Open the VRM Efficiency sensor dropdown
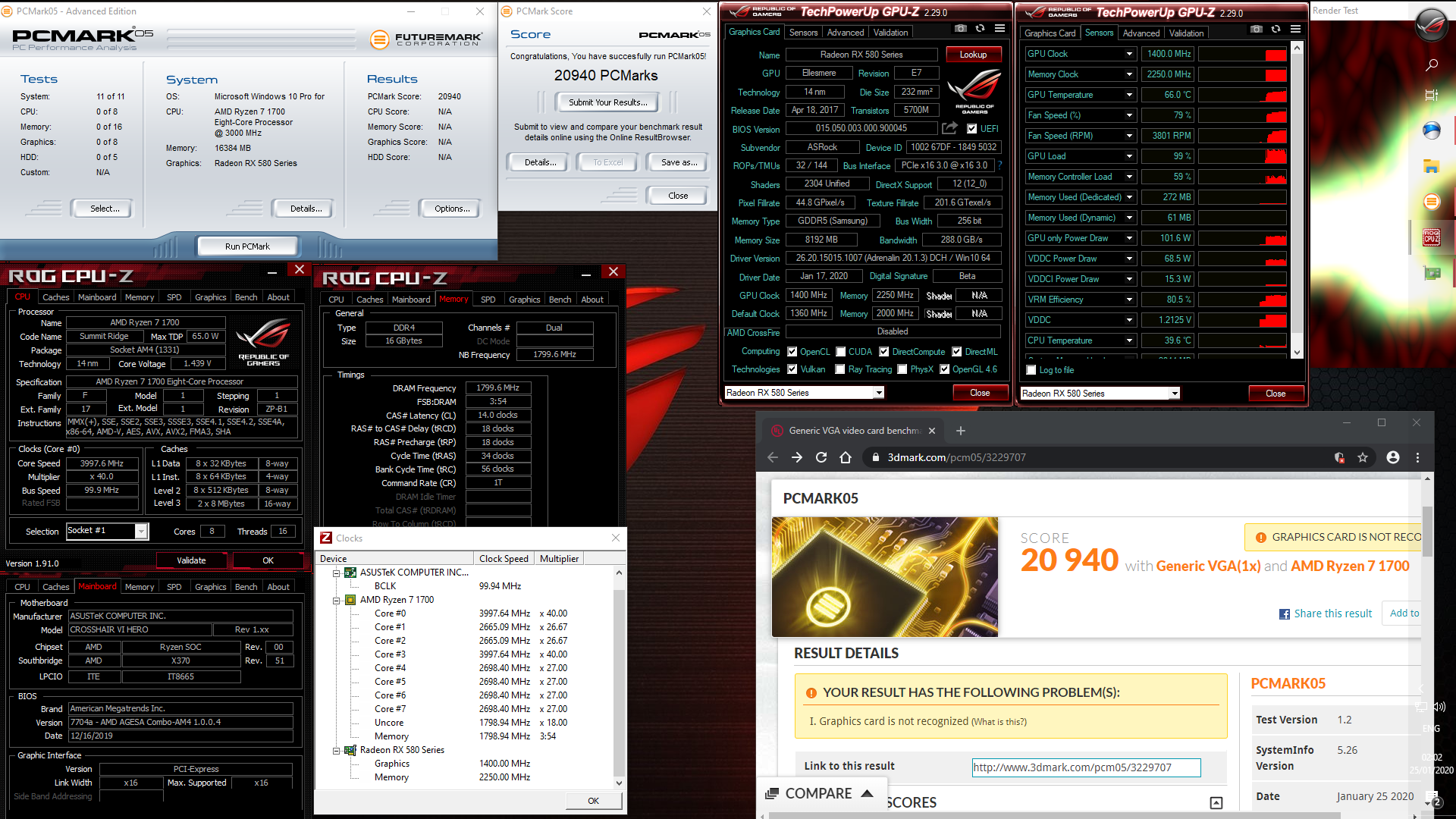Screen dimensions: 1456x819 pos(1129,300)
